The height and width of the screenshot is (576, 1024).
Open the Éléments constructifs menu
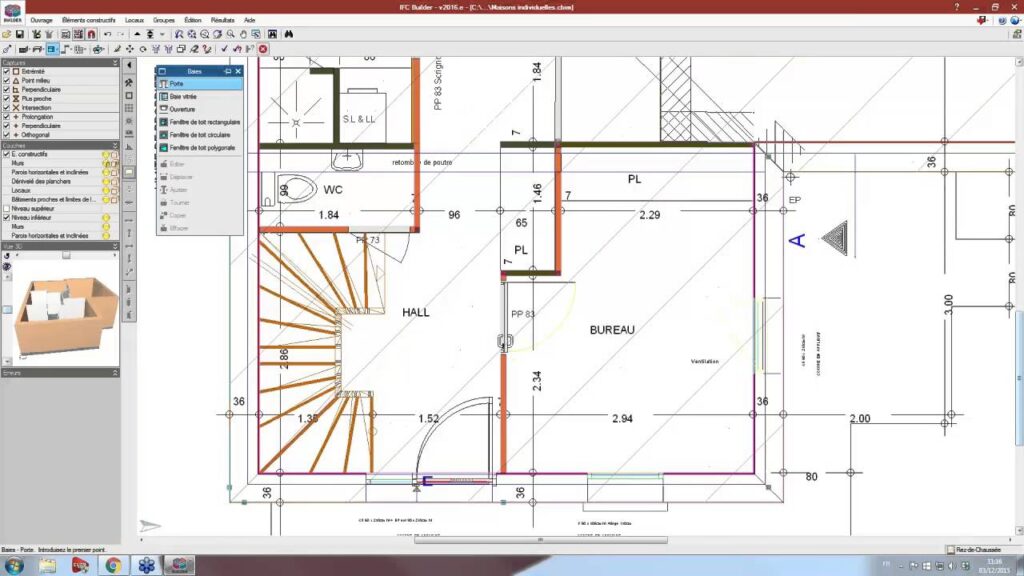coord(88,20)
